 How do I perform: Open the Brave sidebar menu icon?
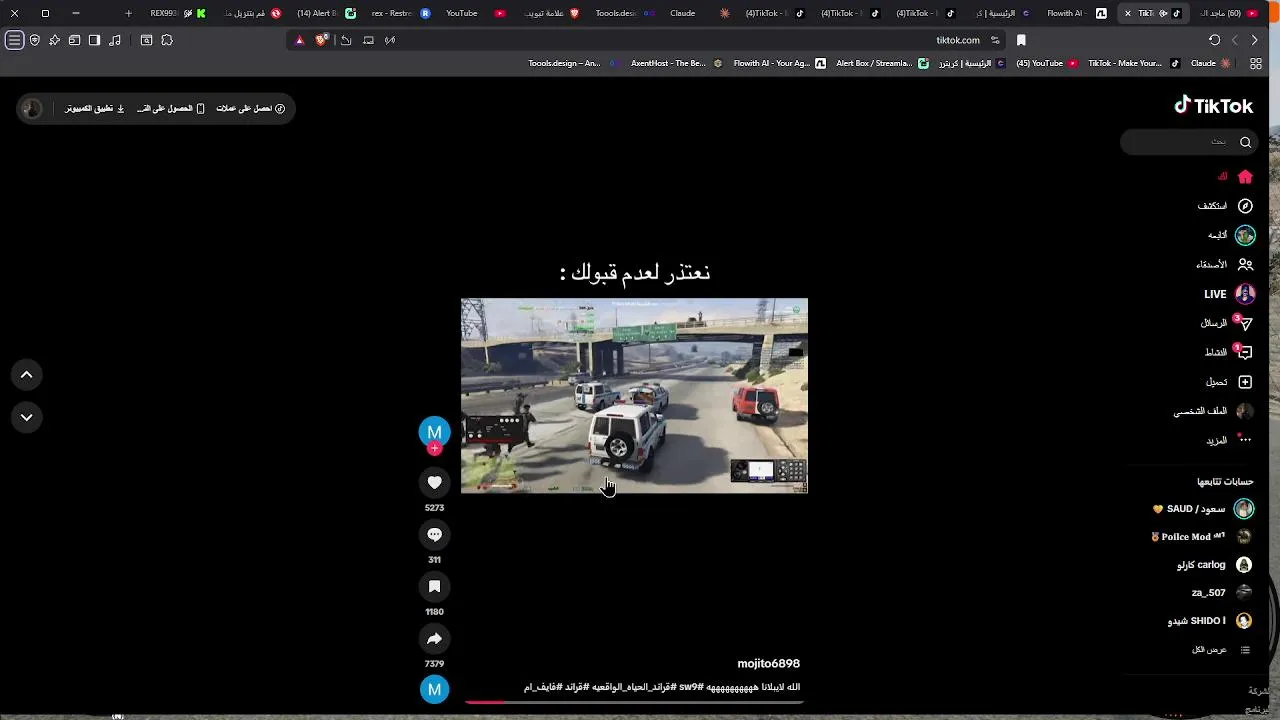point(14,40)
